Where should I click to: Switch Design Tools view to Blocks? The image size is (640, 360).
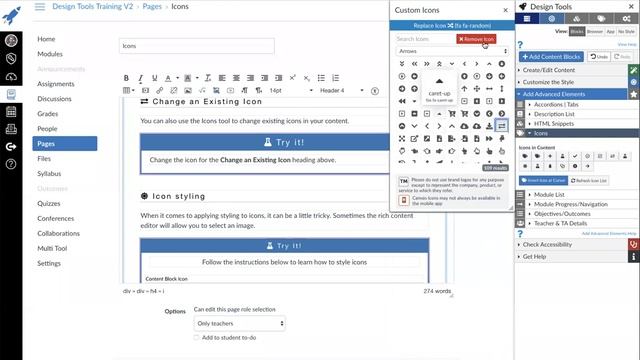[577, 31]
